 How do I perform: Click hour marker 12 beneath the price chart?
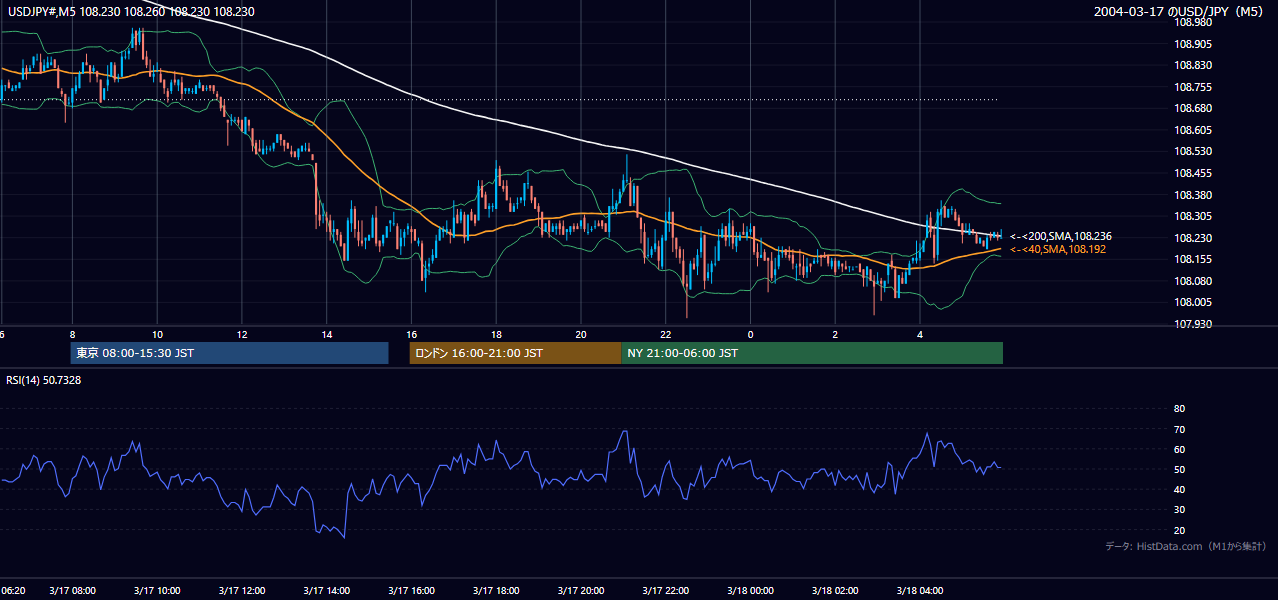tap(242, 334)
